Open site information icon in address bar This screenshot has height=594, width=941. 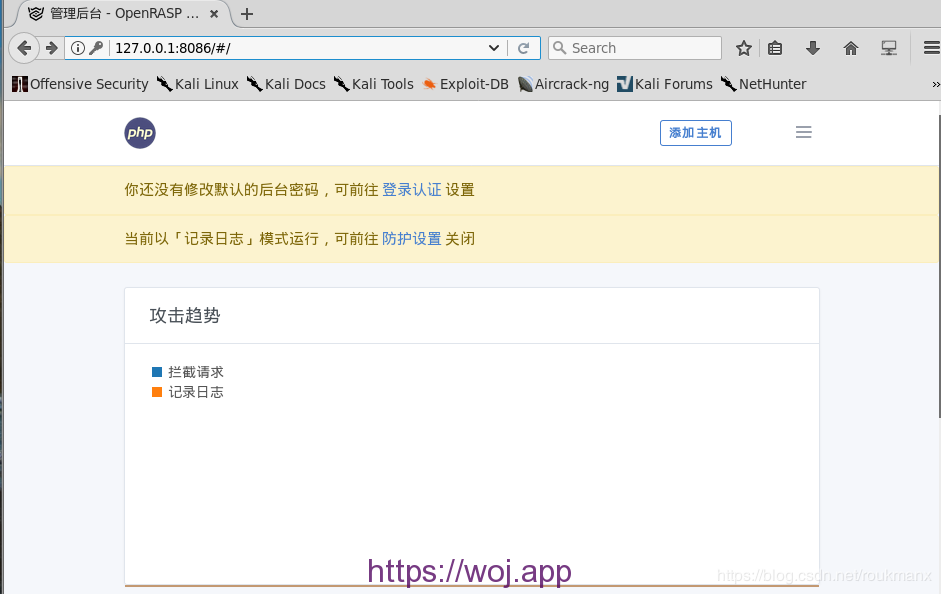pyautogui.click(x=78, y=48)
